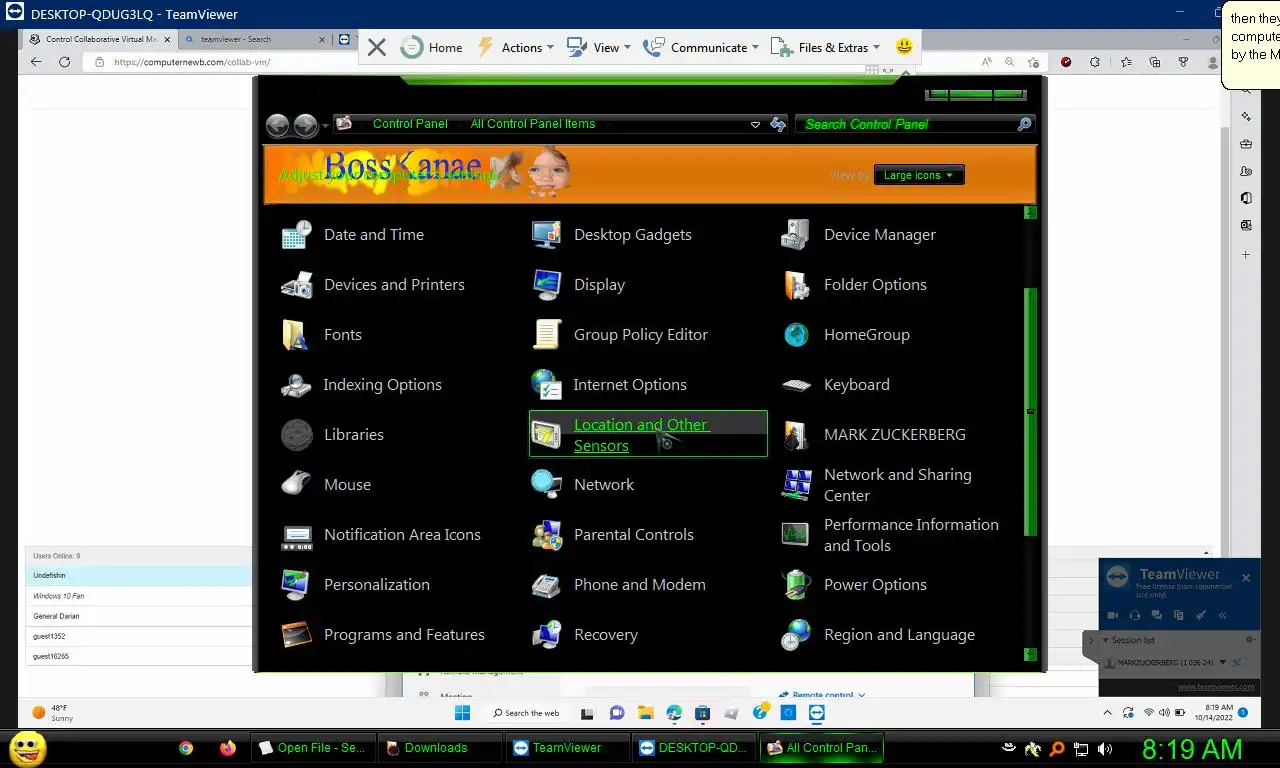Launch Group Policy Editor
Viewport: 1280px width, 768px height.
[x=619, y=335]
